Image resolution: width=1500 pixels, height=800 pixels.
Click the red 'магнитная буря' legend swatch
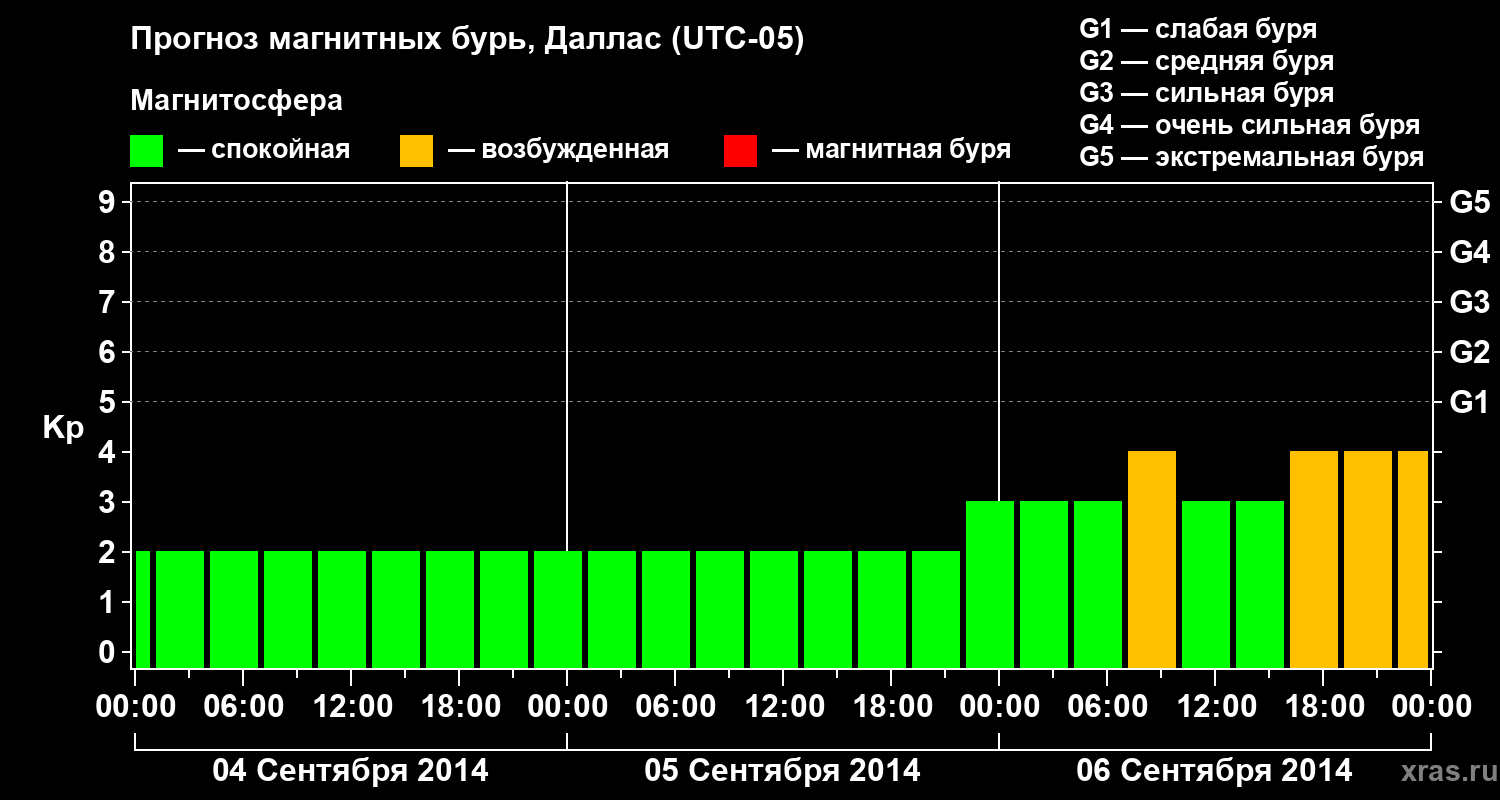740,151
